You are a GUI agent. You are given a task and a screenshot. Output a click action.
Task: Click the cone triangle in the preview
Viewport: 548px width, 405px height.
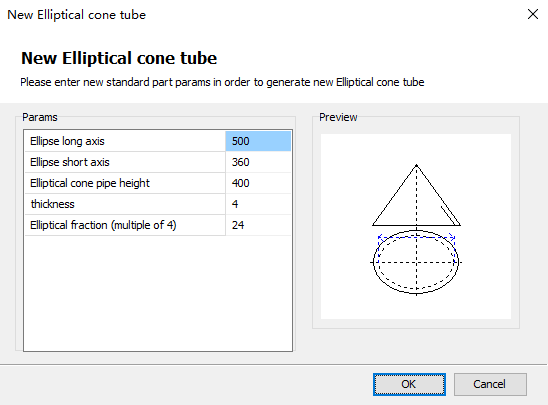tap(416, 196)
